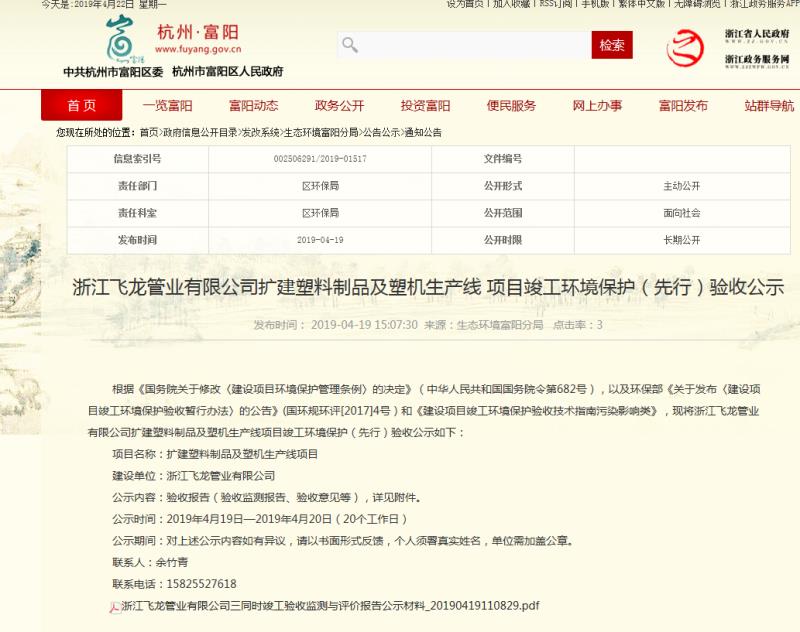This screenshot has height=632, width=800.
Task: Click 杭州·富阳 site title
Action: [x=198, y=32]
